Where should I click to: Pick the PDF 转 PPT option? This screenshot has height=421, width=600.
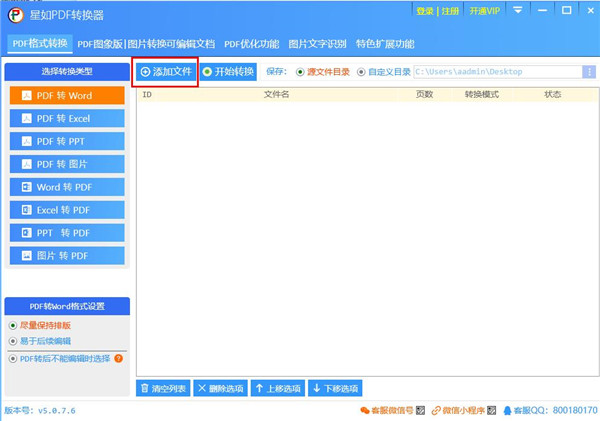67,141
